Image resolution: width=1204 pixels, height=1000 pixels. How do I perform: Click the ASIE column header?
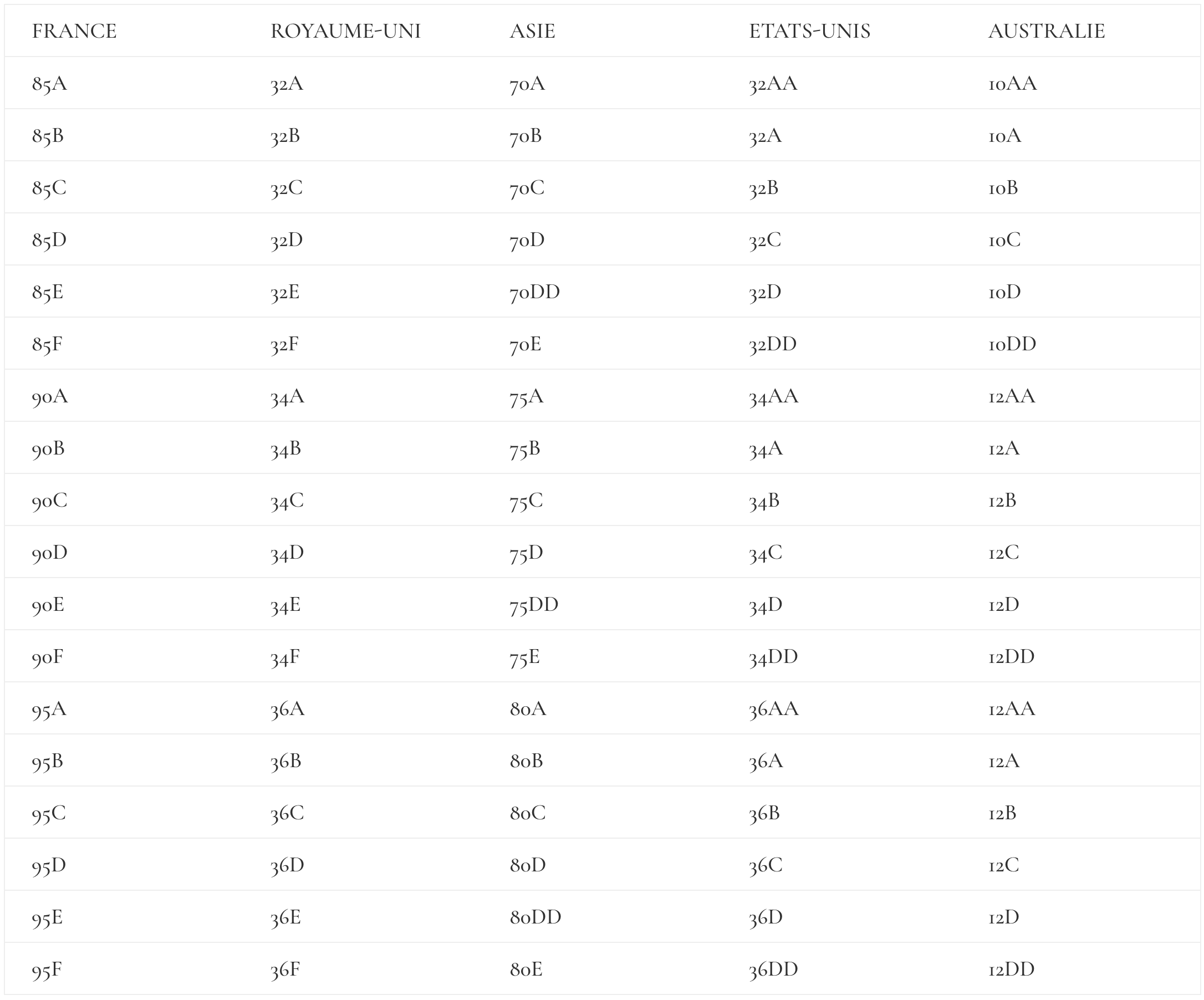[x=532, y=31]
